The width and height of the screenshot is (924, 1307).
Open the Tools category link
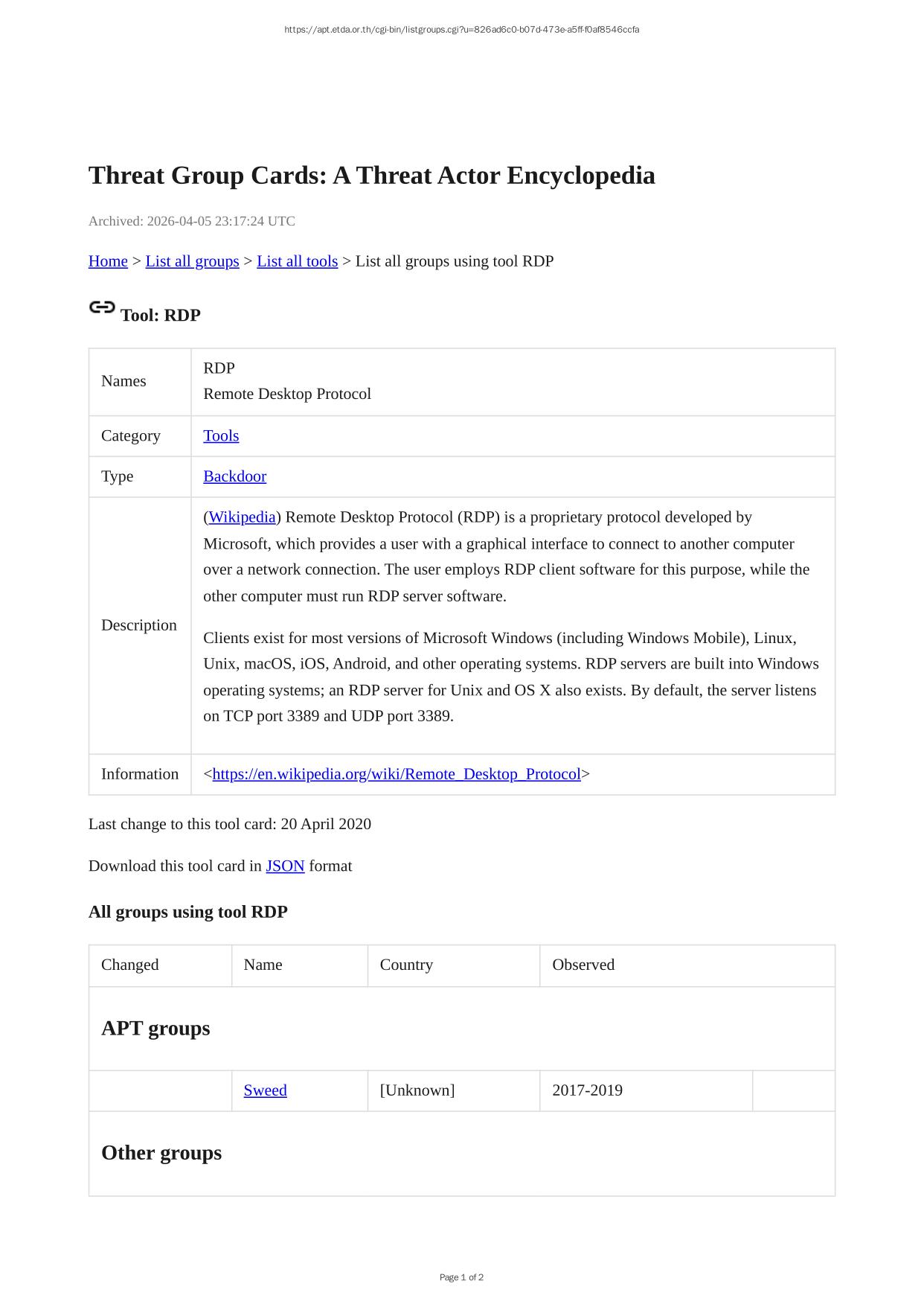click(x=221, y=436)
